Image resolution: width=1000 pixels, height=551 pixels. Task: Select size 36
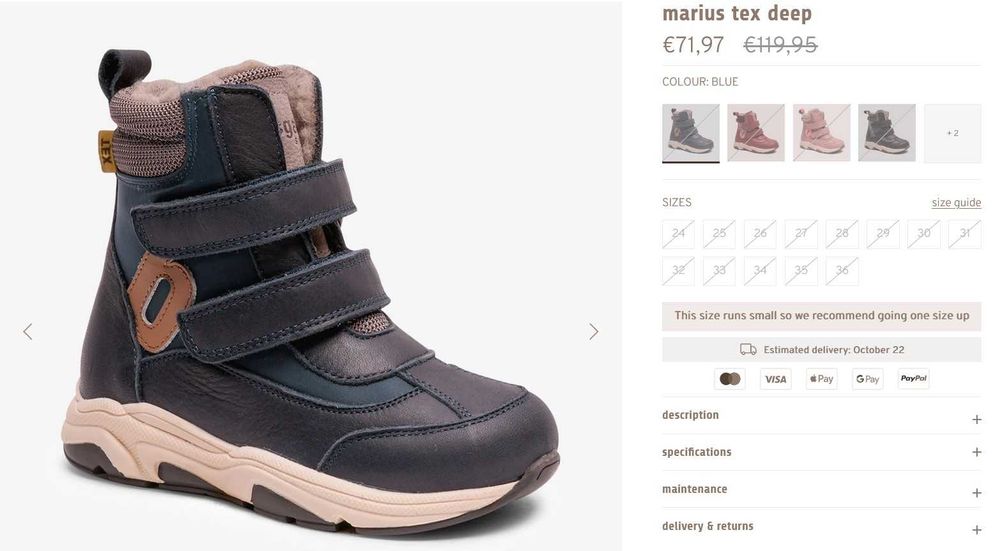(x=842, y=271)
